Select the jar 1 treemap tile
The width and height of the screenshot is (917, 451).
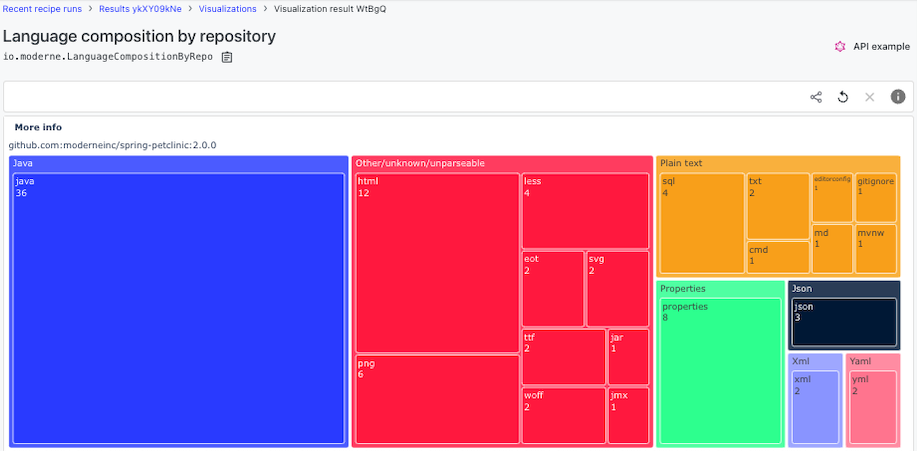(628, 357)
